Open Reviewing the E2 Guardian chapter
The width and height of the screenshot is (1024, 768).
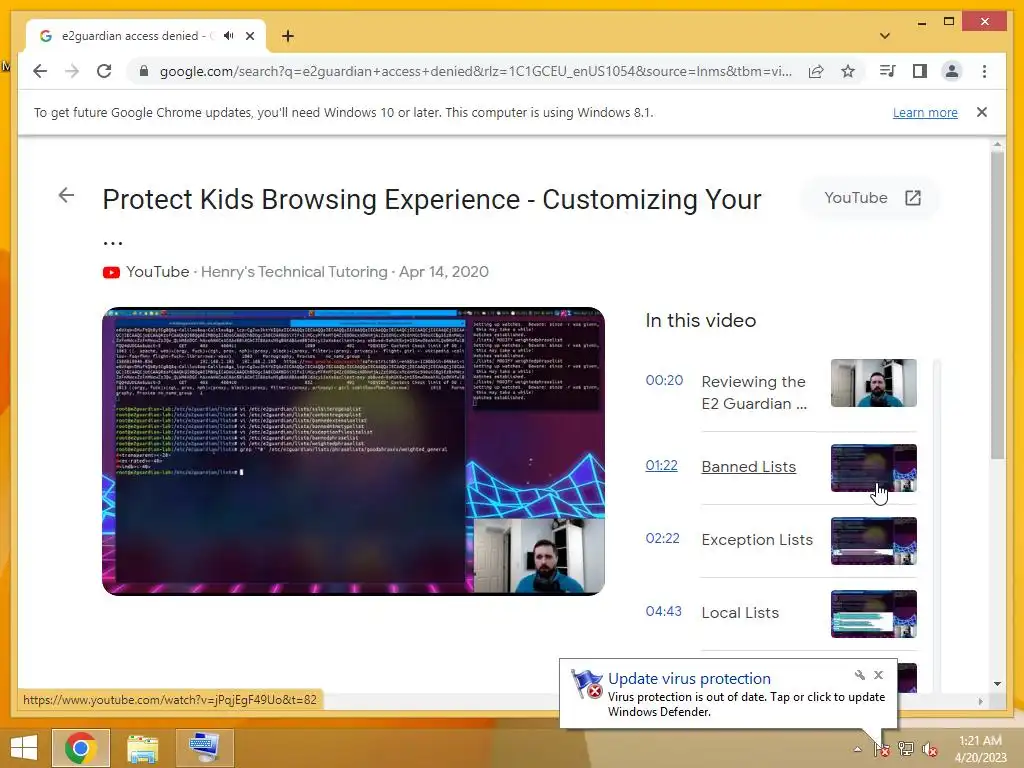[x=754, y=392]
